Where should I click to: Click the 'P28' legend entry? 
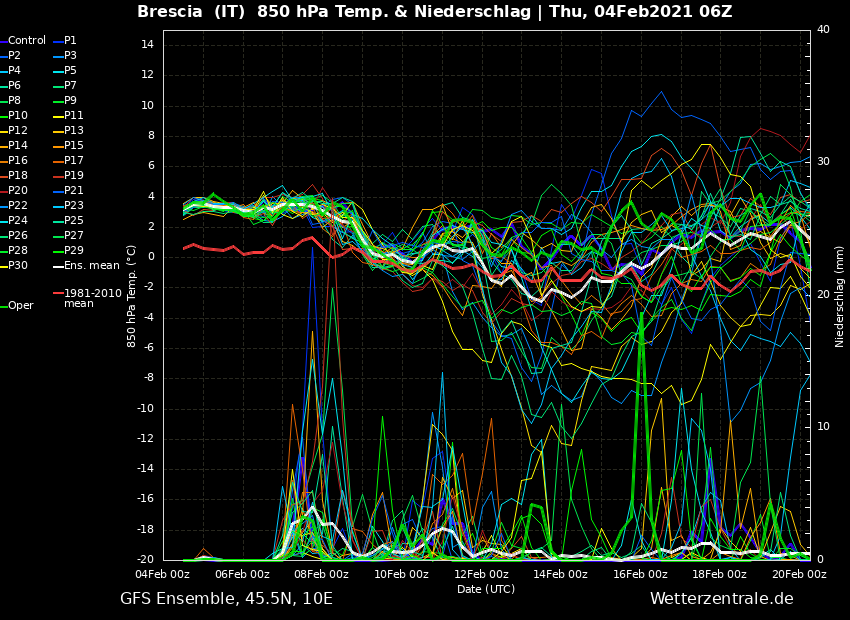pyautogui.click(x=14, y=250)
